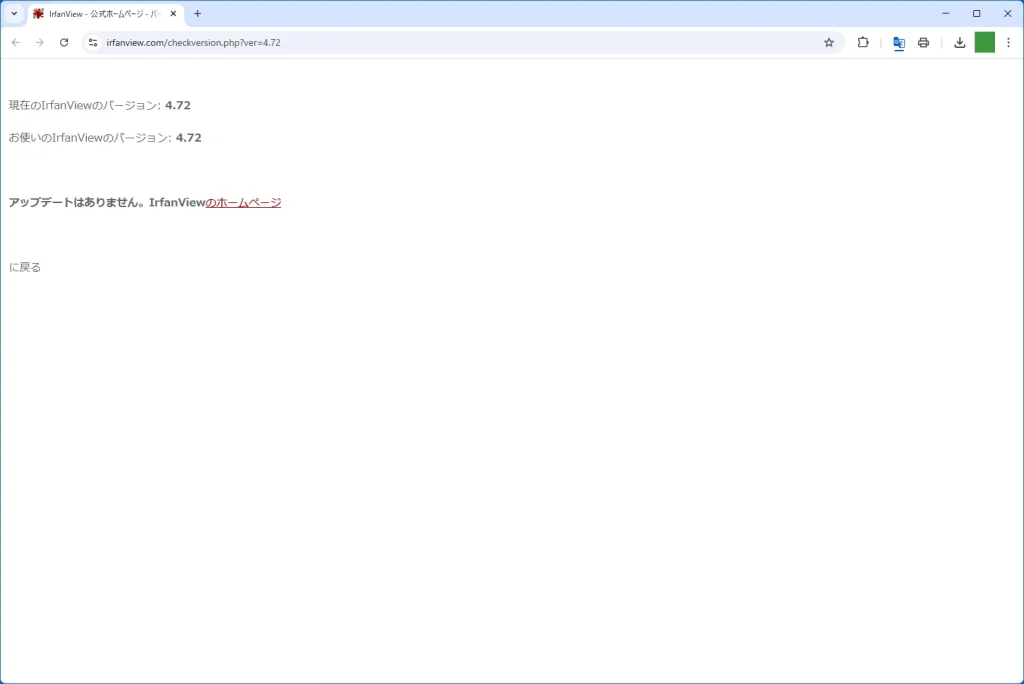Open the downloads icon
This screenshot has width=1024, height=684.
(959, 42)
